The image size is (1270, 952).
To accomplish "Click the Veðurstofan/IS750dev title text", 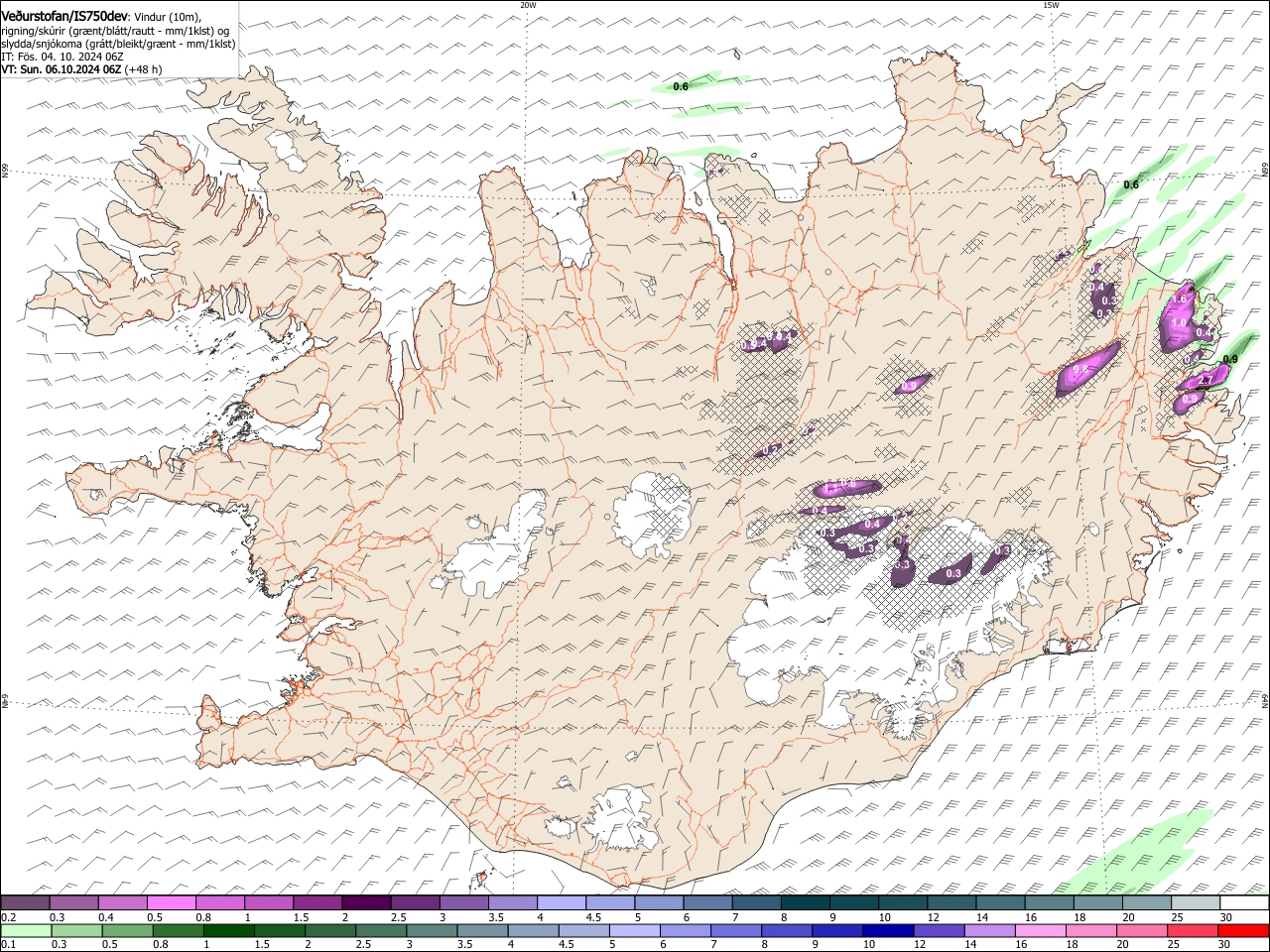I will pyautogui.click(x=64, y=16).
